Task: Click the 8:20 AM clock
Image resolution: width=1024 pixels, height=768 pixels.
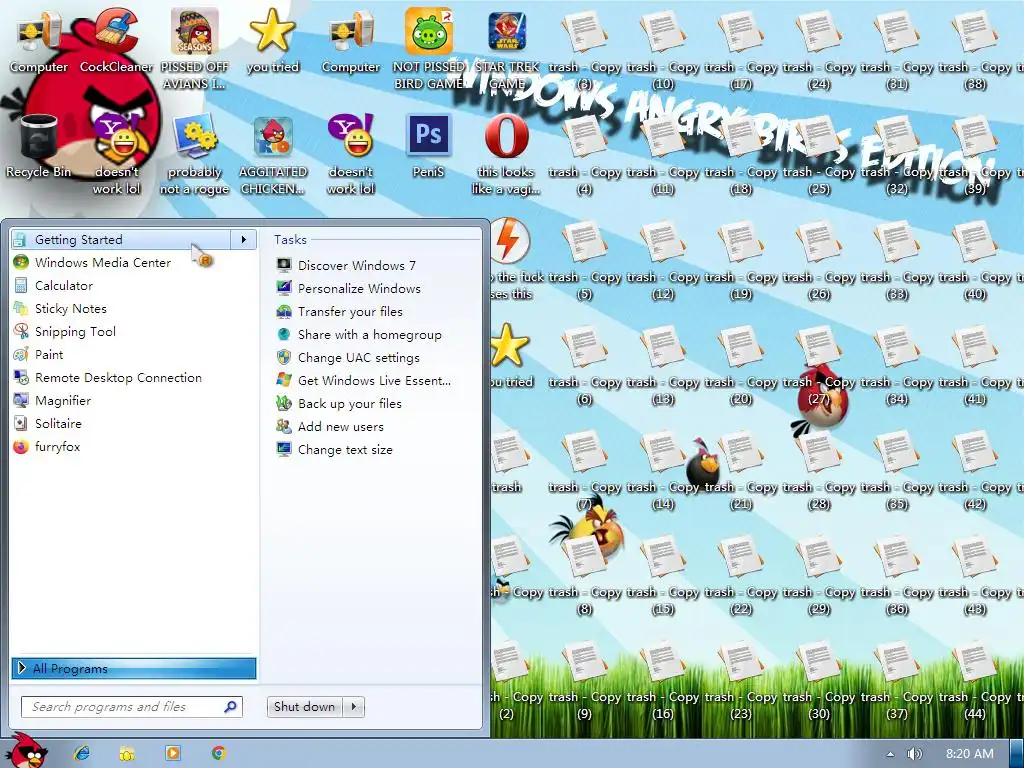Action: click(x=969, y=754)
